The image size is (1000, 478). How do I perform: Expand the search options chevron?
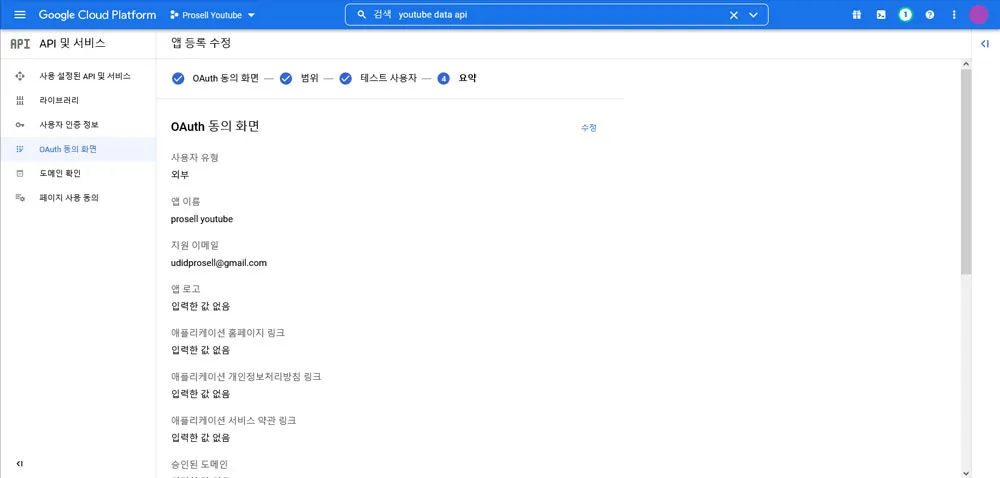point(753,15)
